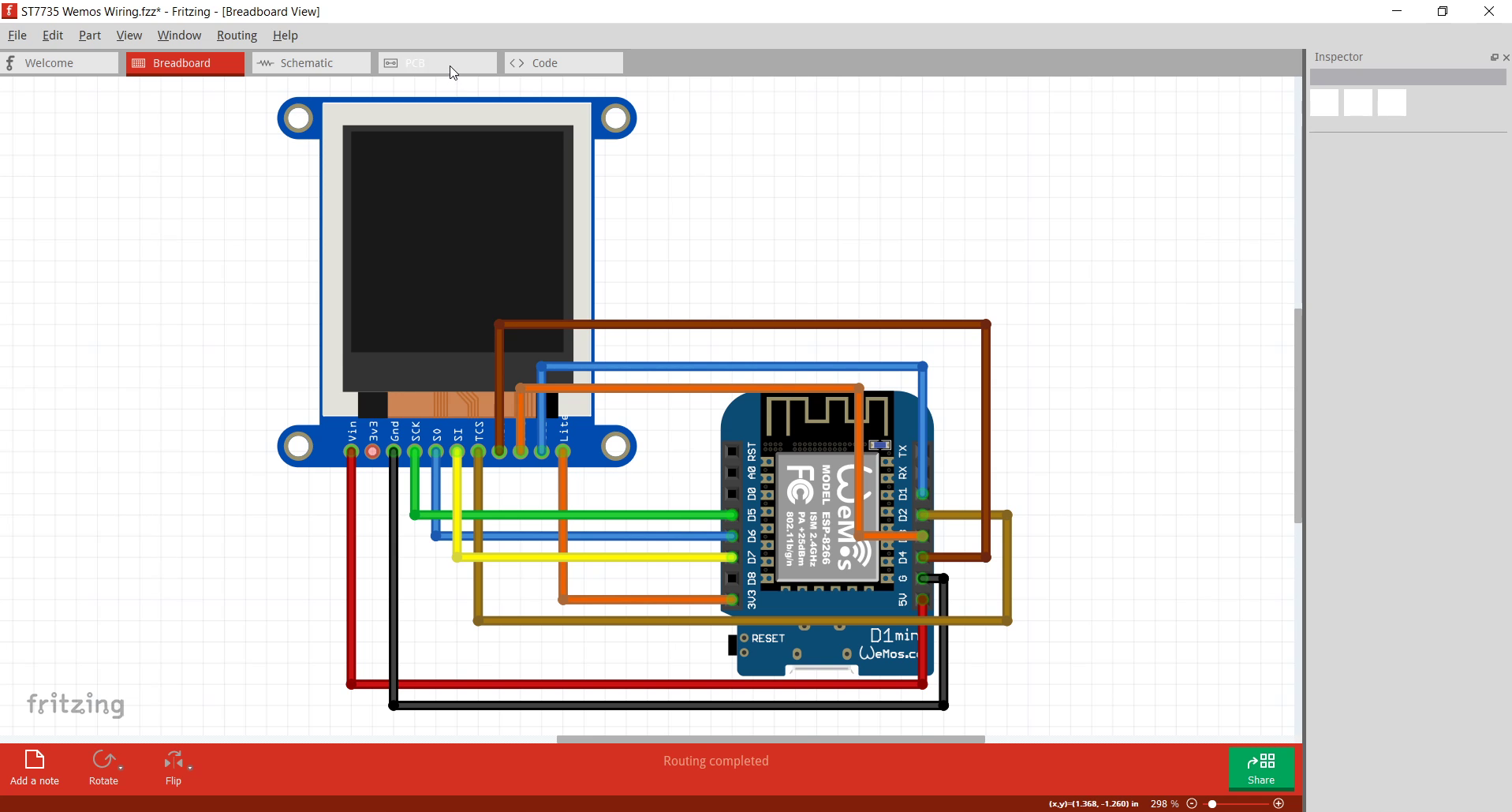Viewport: 1512px width, 812px height.
Task: Open the Edit menu
Action: pos(53,36)
